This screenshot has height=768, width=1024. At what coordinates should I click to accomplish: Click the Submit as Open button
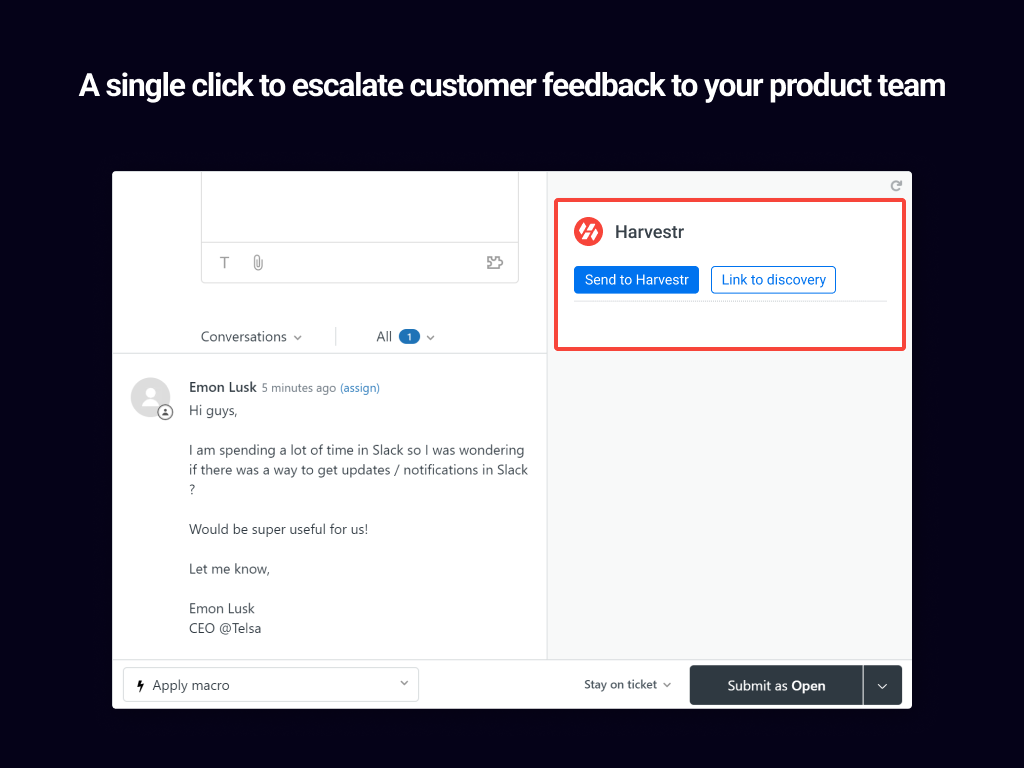(776, 686)
